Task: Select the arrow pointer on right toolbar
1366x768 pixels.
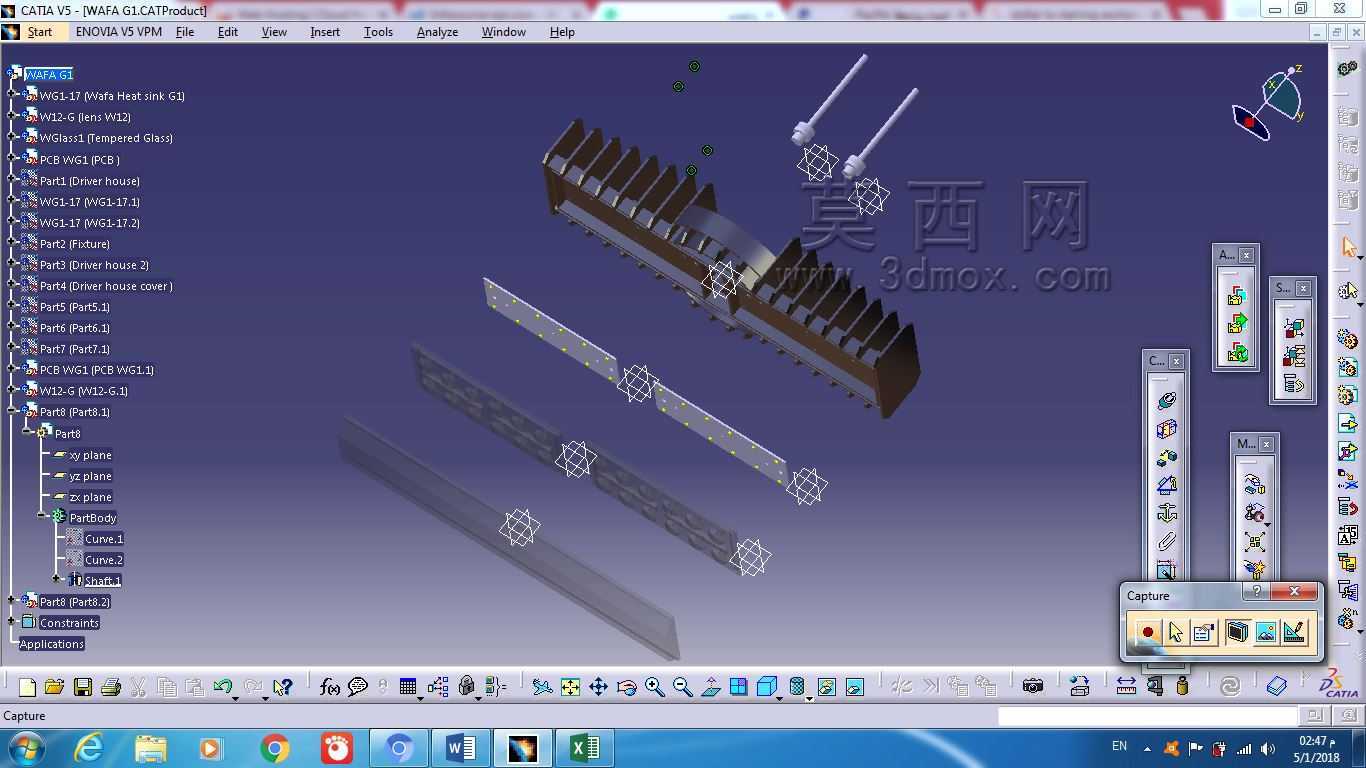Action: (1348, 248)
